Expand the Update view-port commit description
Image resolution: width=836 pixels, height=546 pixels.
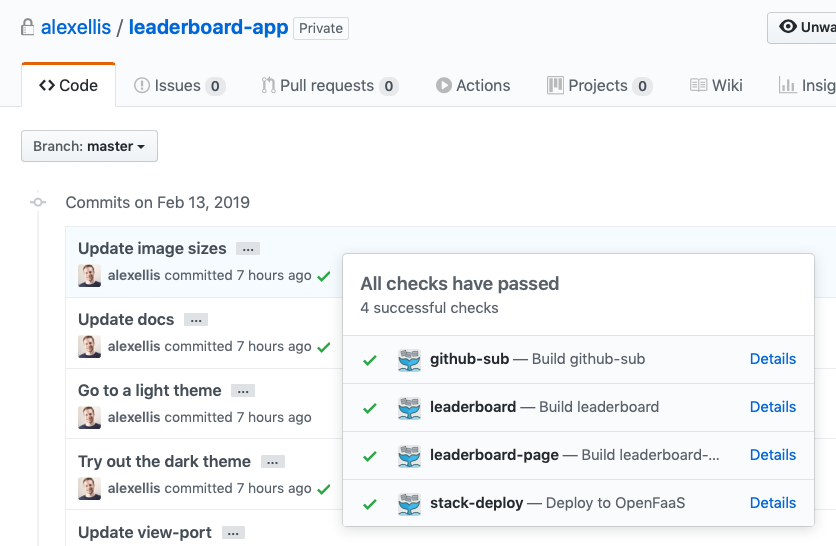[x=233, y=533]
